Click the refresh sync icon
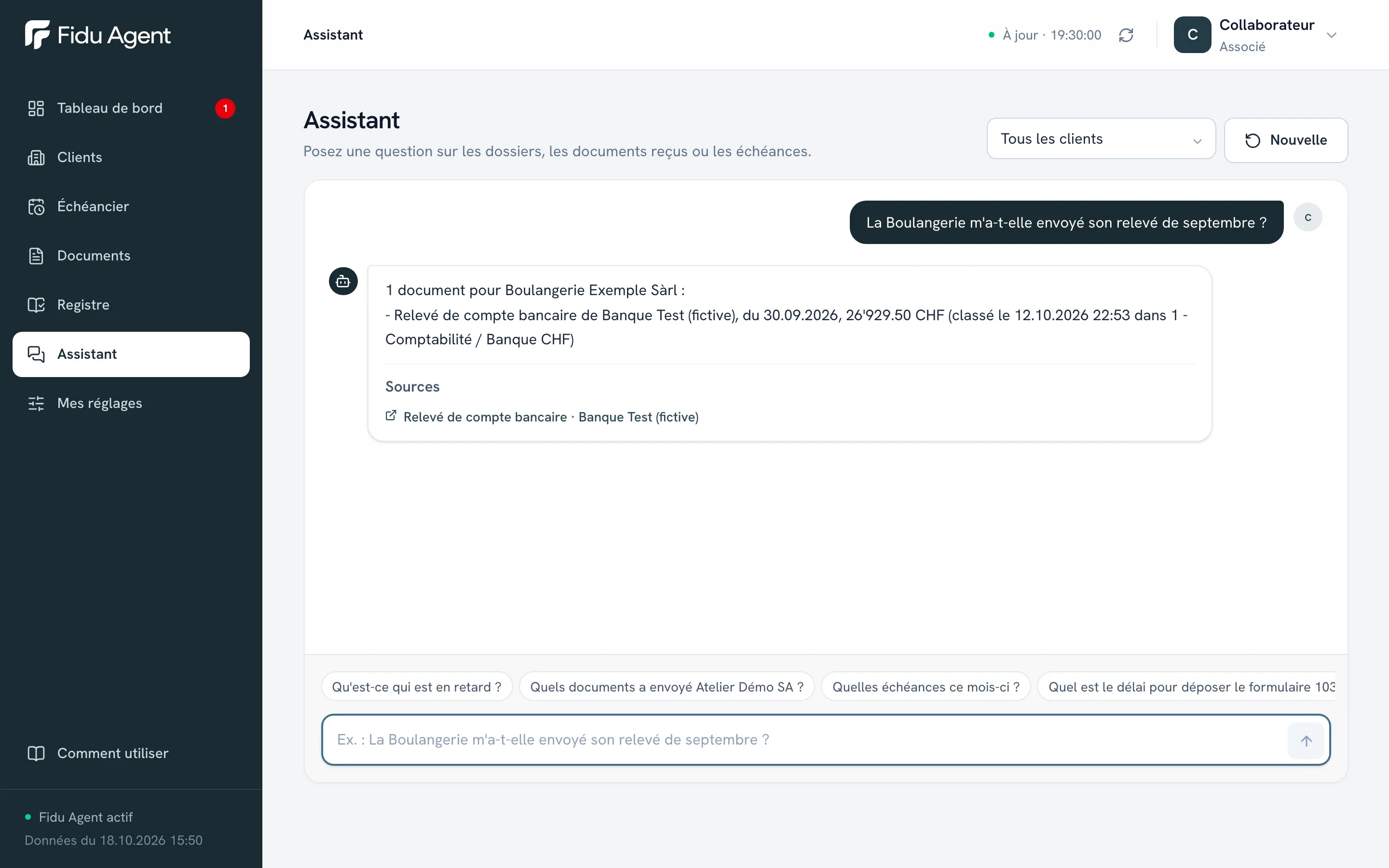The image size is (1389, 868). [1126, 35]
